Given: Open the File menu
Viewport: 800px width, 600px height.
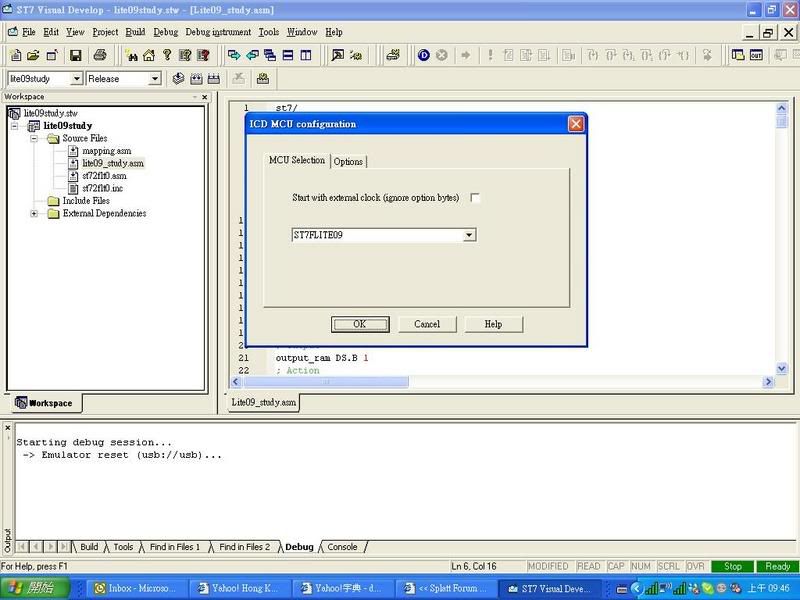Looking at the screenshot, I should (29, 32).
